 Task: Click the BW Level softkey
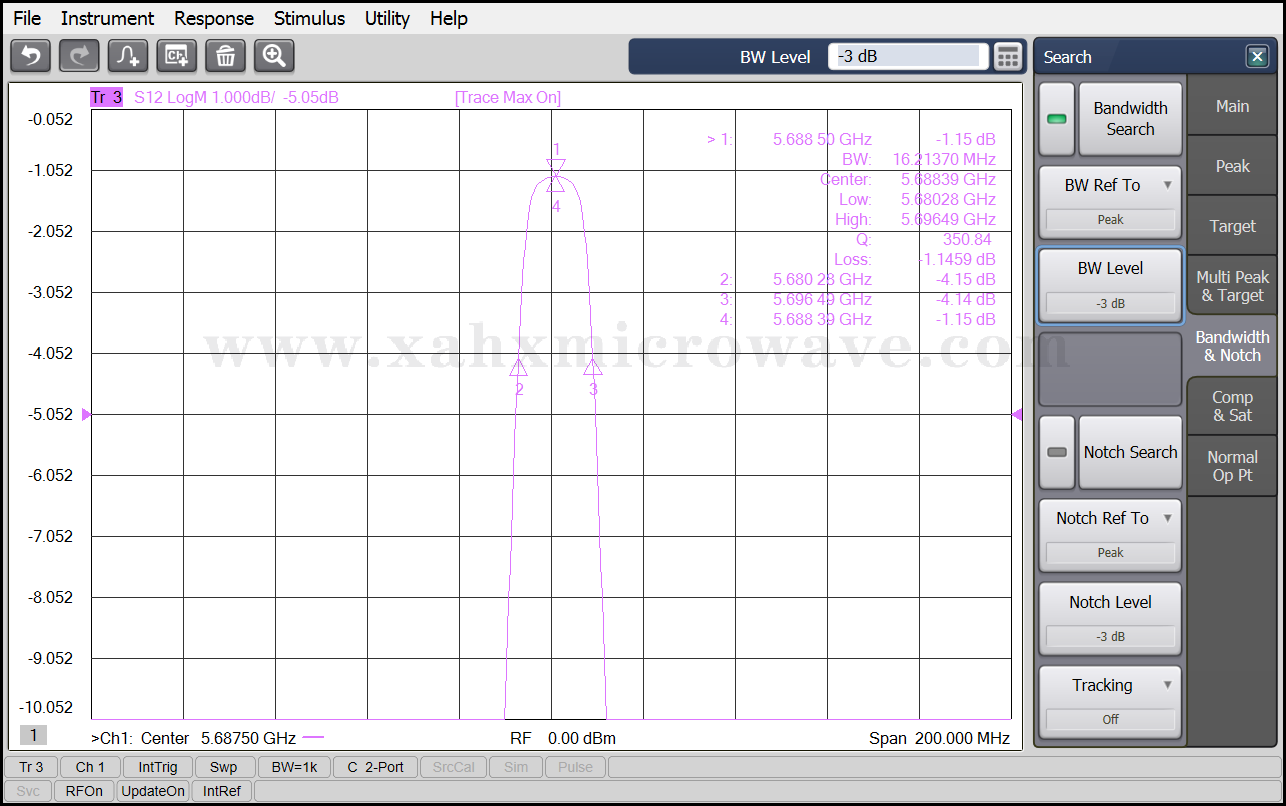(1110, 285)
